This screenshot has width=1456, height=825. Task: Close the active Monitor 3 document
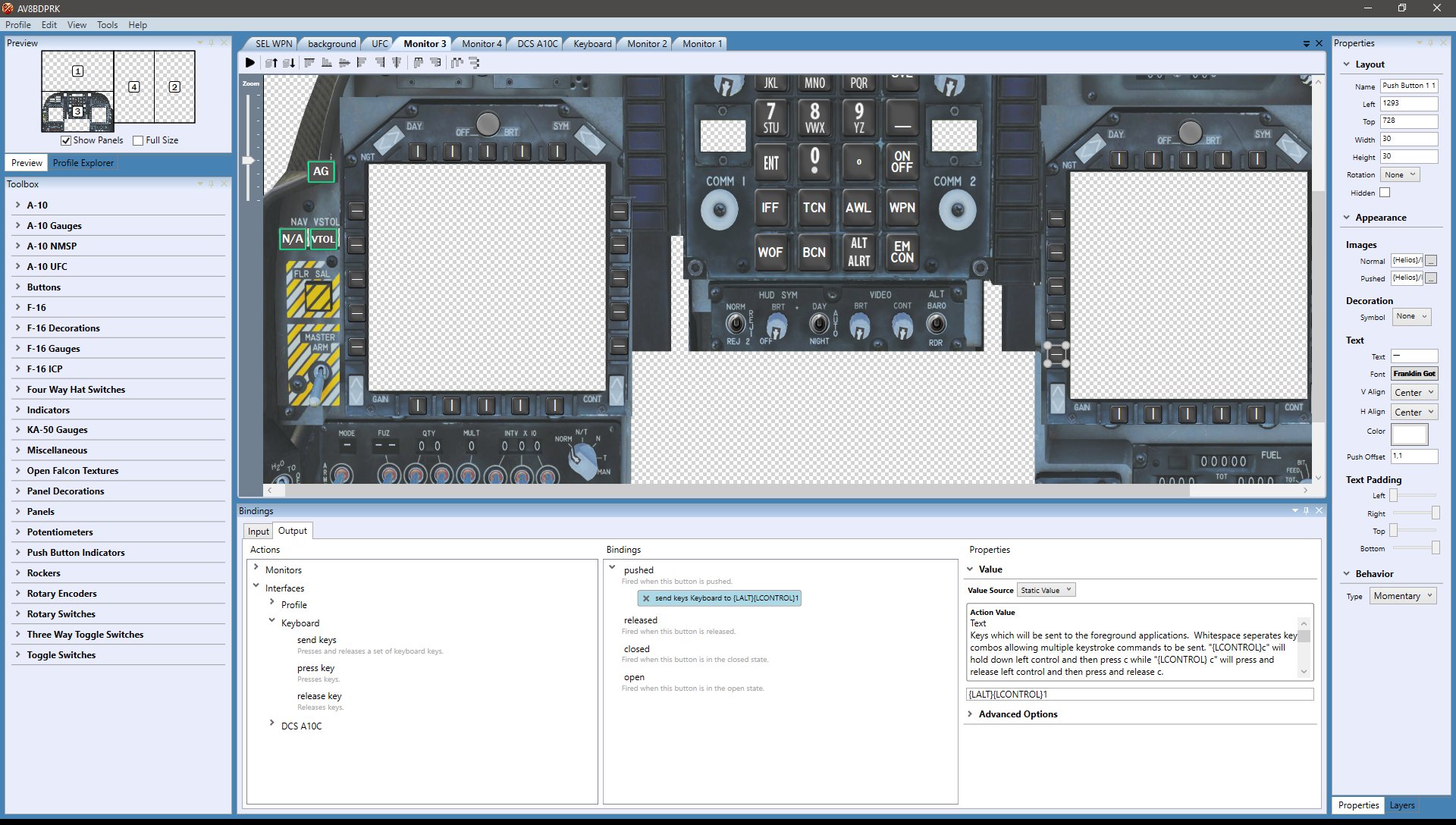(x=1319, y=44)
